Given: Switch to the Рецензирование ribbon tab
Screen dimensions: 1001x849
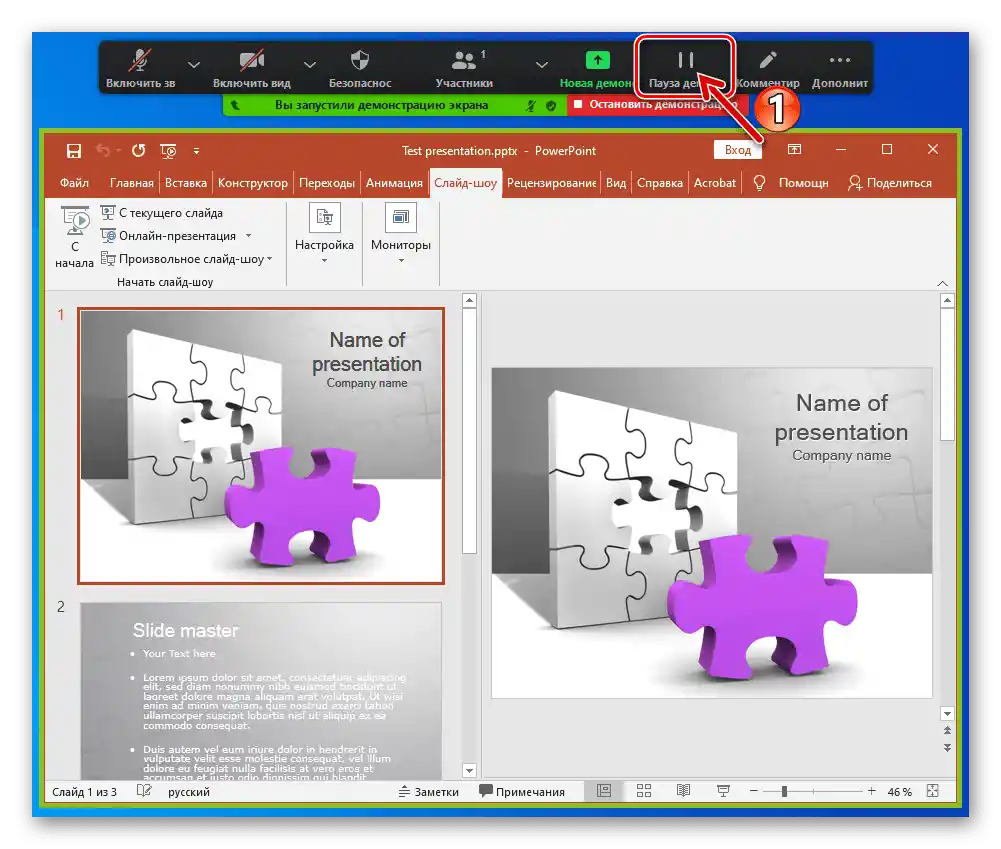Looking at the screenshot, I should pyautogui.click(x=551, y=183).
